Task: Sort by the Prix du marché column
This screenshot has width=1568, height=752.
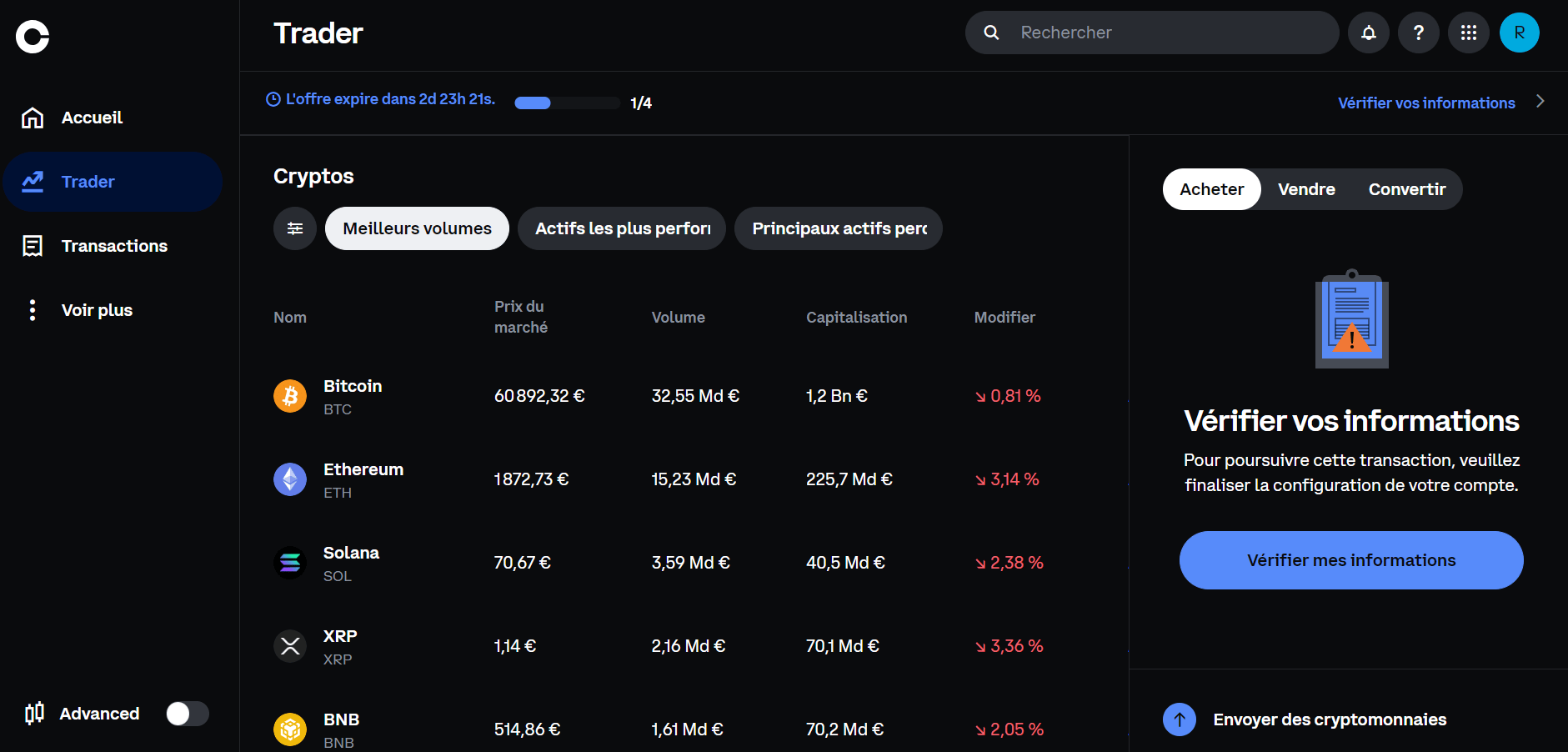Action: pos(519,317)
